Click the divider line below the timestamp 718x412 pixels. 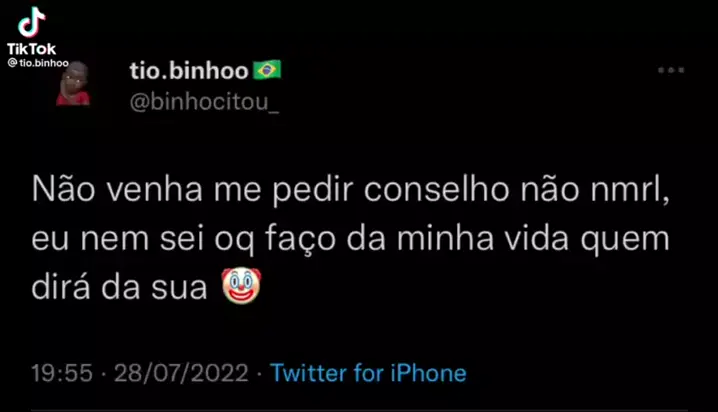click(359, 410)
